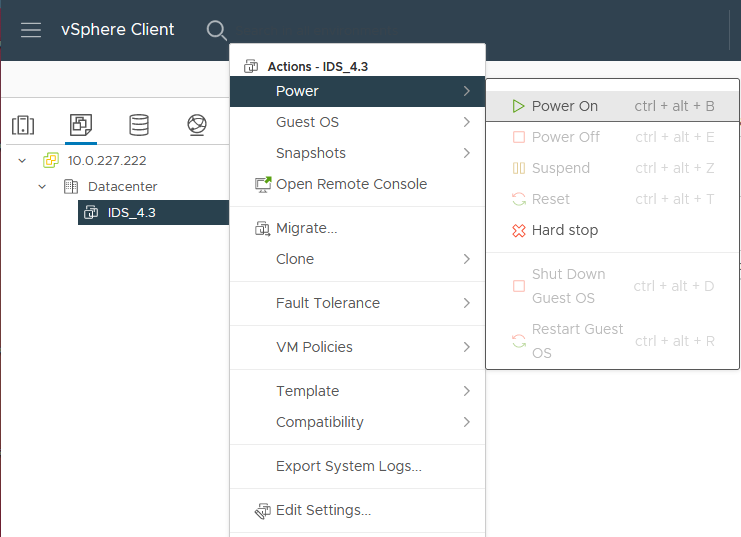Image resolution: width=741 pixels, height=537 pixels.
Task: Select IDS_4.3 VM in the tree
Action: pyautogui.click(x=153, y=213)
